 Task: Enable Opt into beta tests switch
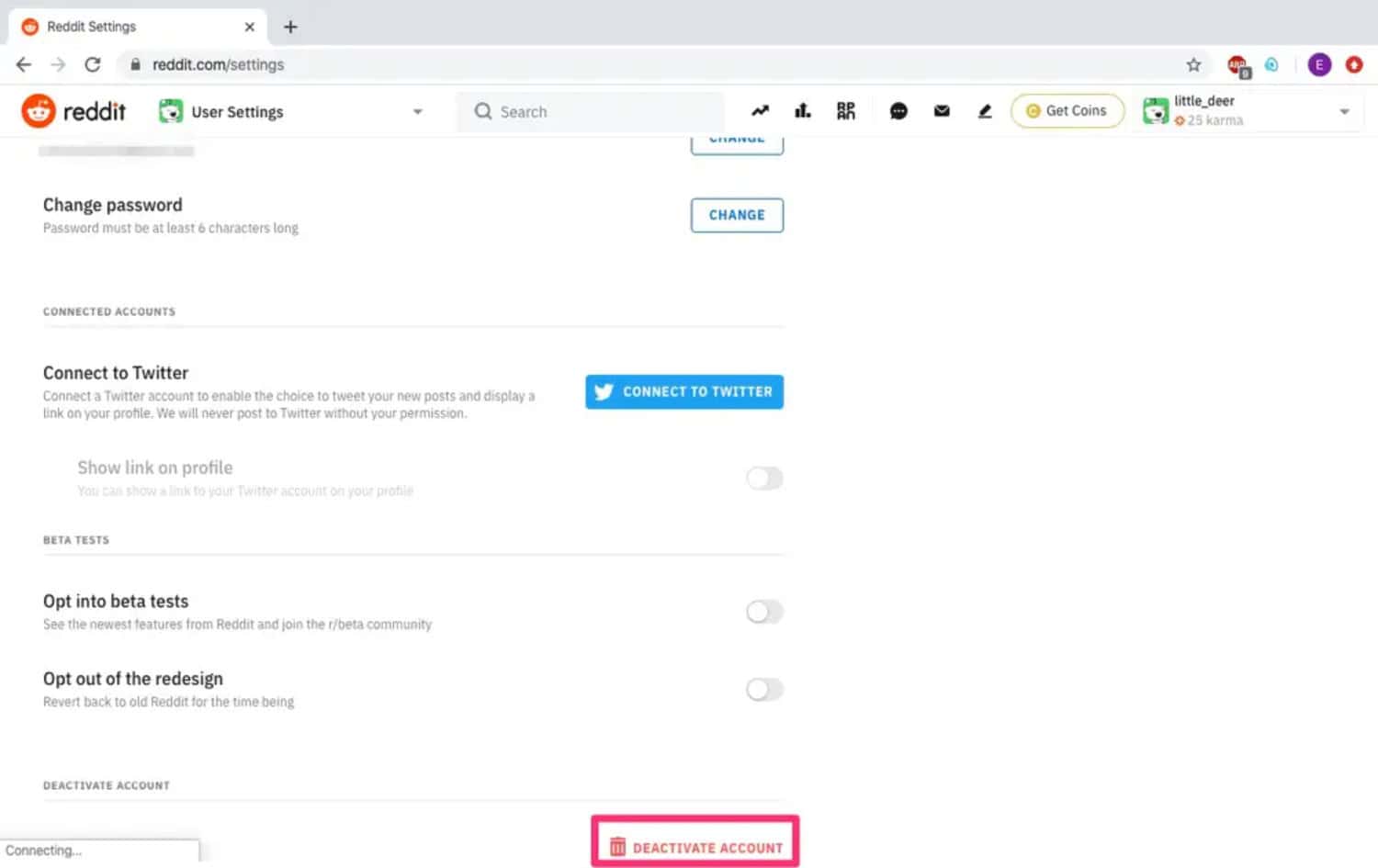764,612
